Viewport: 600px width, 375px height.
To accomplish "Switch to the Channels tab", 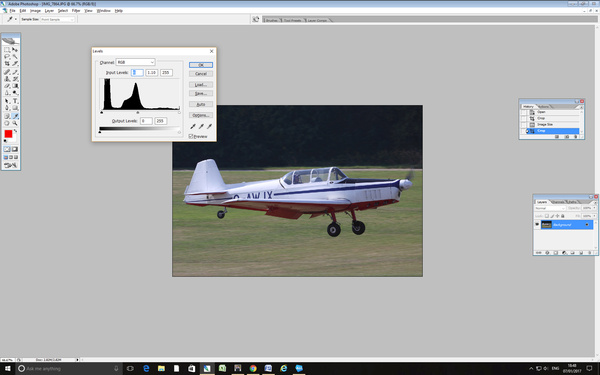I will (x=558, y=202).
